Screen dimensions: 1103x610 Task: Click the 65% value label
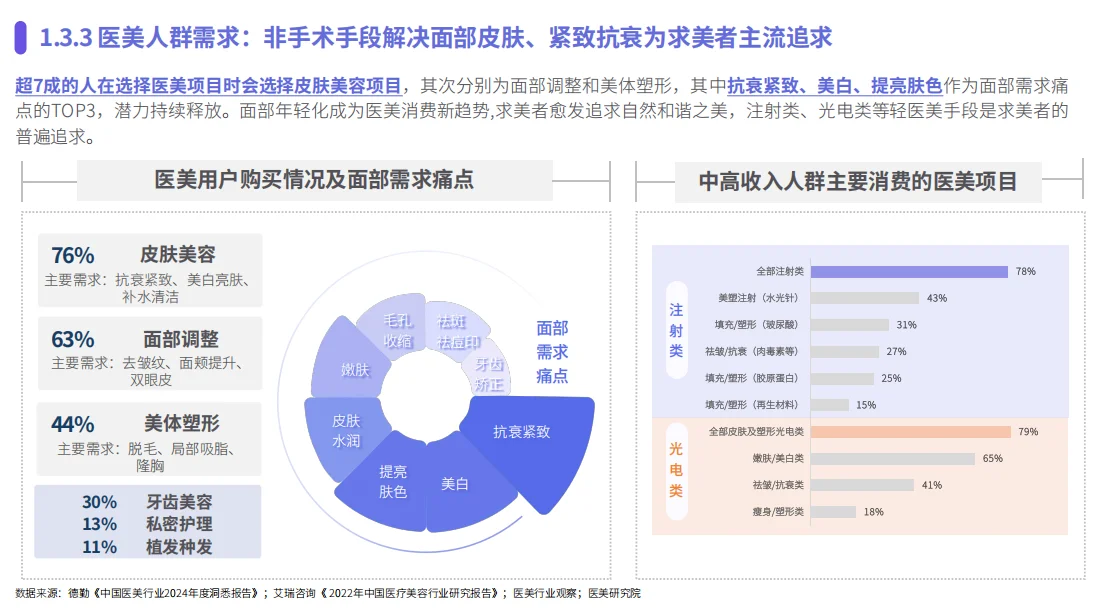click(x=993, y=459)
